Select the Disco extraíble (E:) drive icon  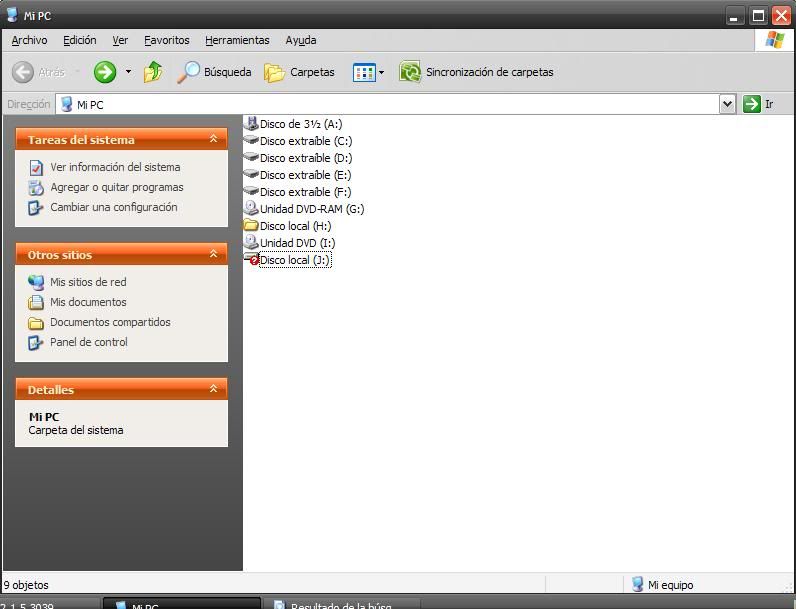click(251, 174)
